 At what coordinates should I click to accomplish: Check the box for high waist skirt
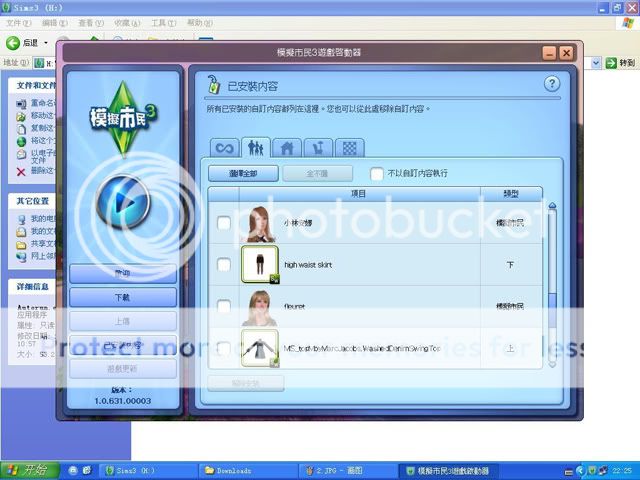[x=224, y=265]
